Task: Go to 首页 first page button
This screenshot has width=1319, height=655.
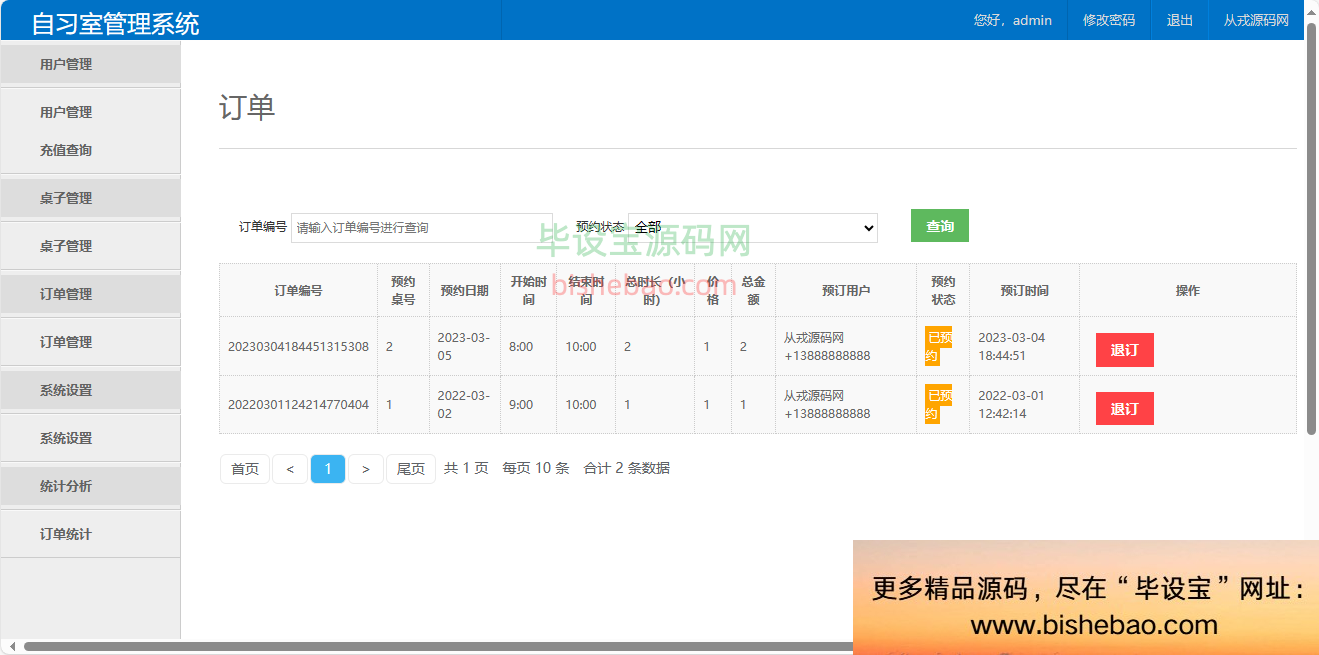Action: 244,468
